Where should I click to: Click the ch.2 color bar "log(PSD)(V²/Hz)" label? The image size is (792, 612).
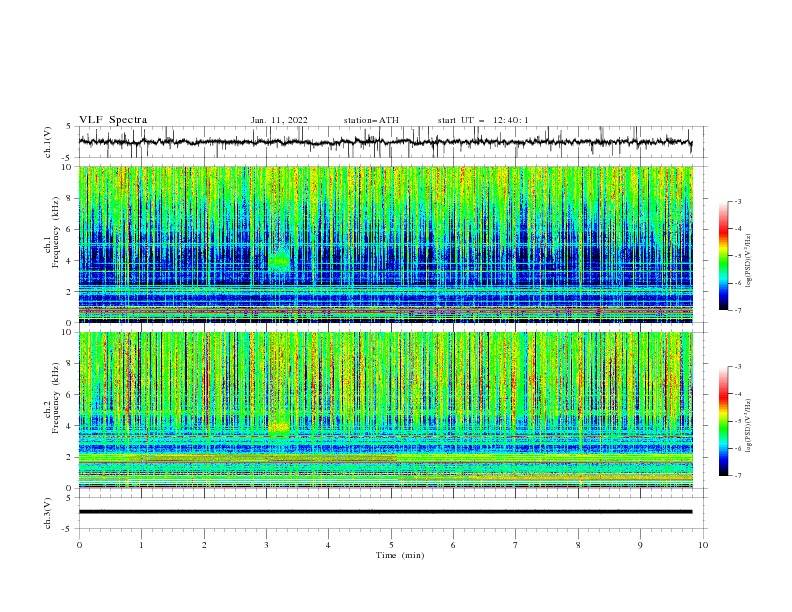[749, 425]
